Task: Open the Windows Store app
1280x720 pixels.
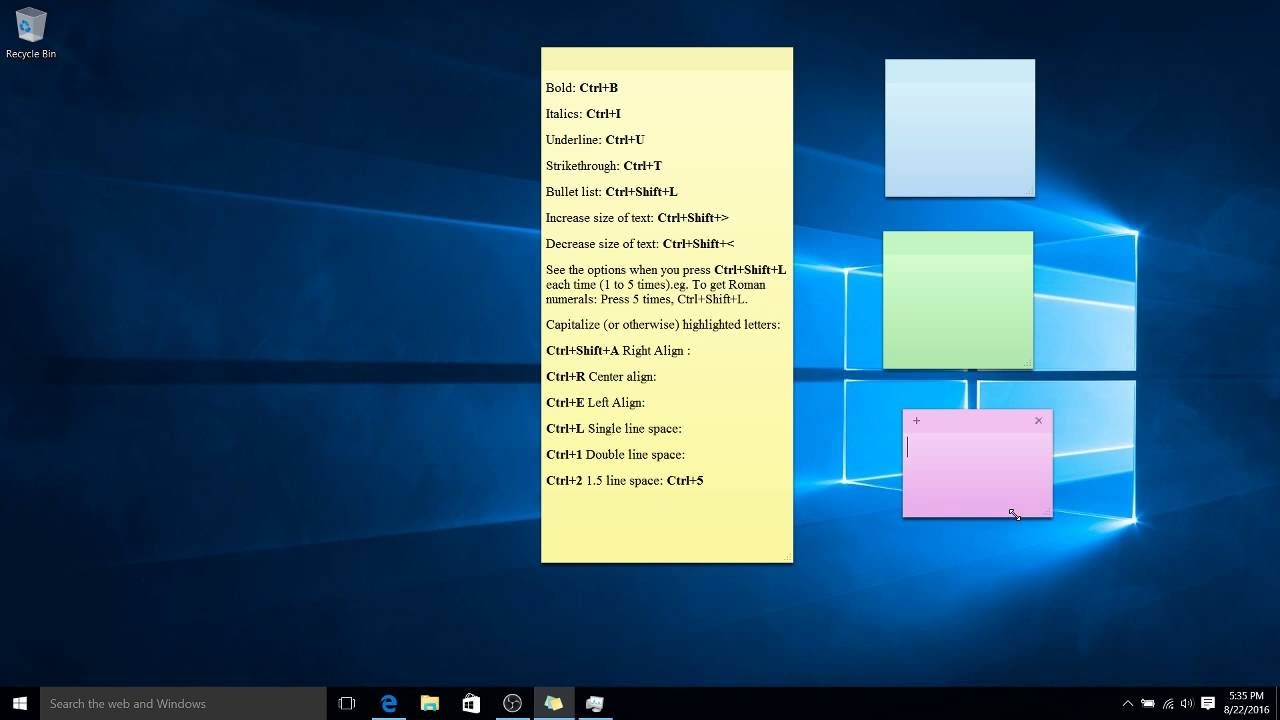Action: (470, 703)
